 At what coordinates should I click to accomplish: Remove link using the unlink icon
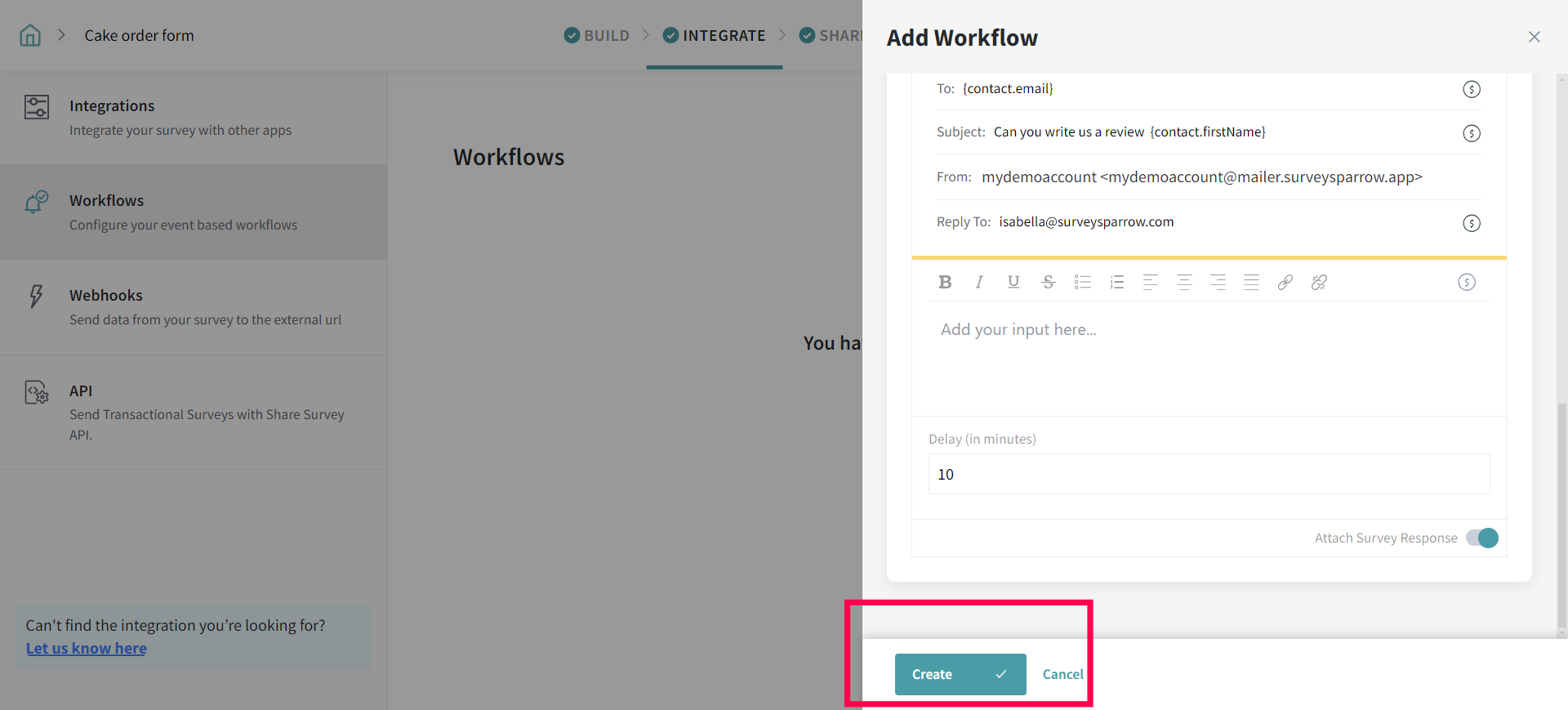pyautogui.click(x=1319, y=282)
